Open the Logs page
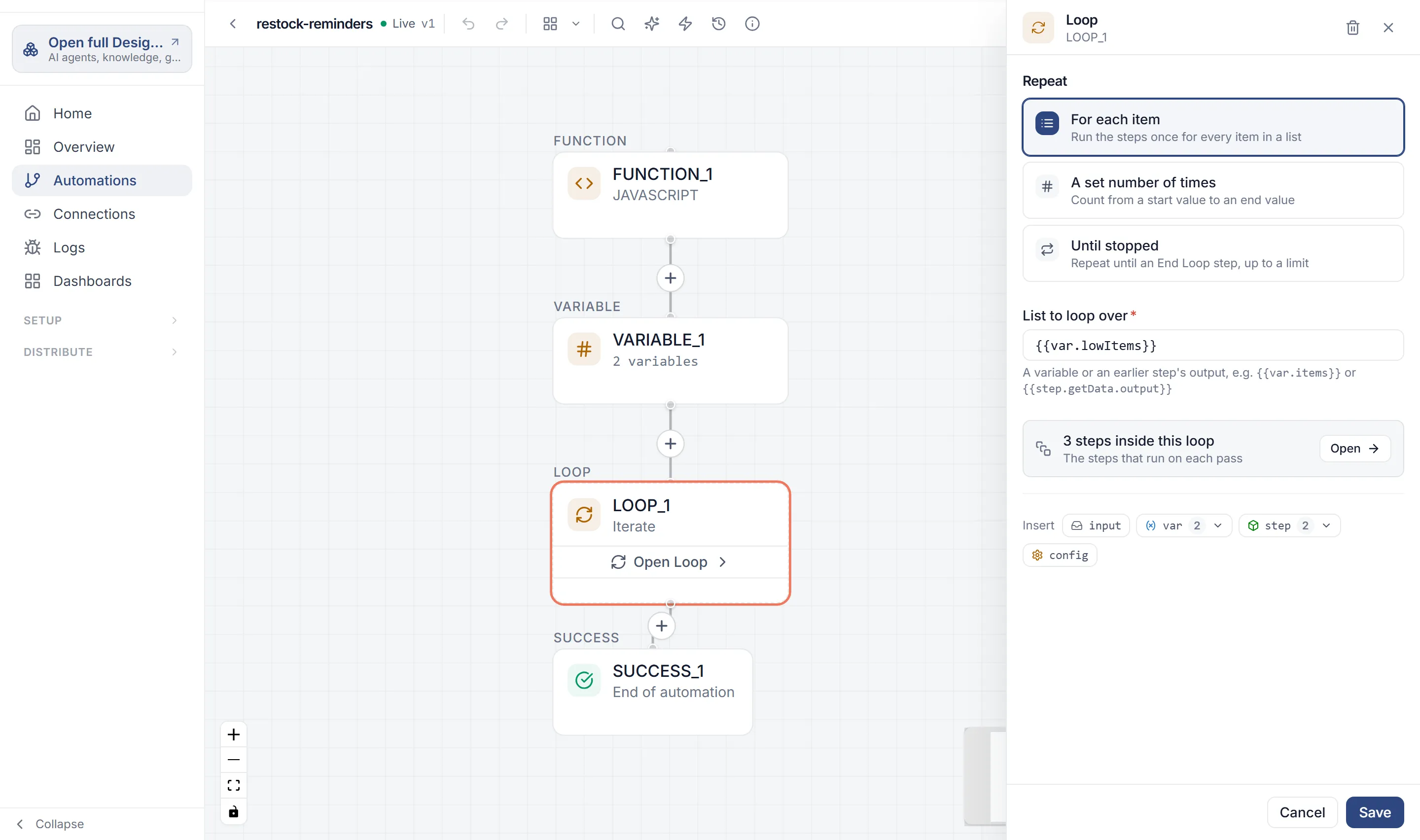This screenshot has height=840, width=1420. click(102, 247)
